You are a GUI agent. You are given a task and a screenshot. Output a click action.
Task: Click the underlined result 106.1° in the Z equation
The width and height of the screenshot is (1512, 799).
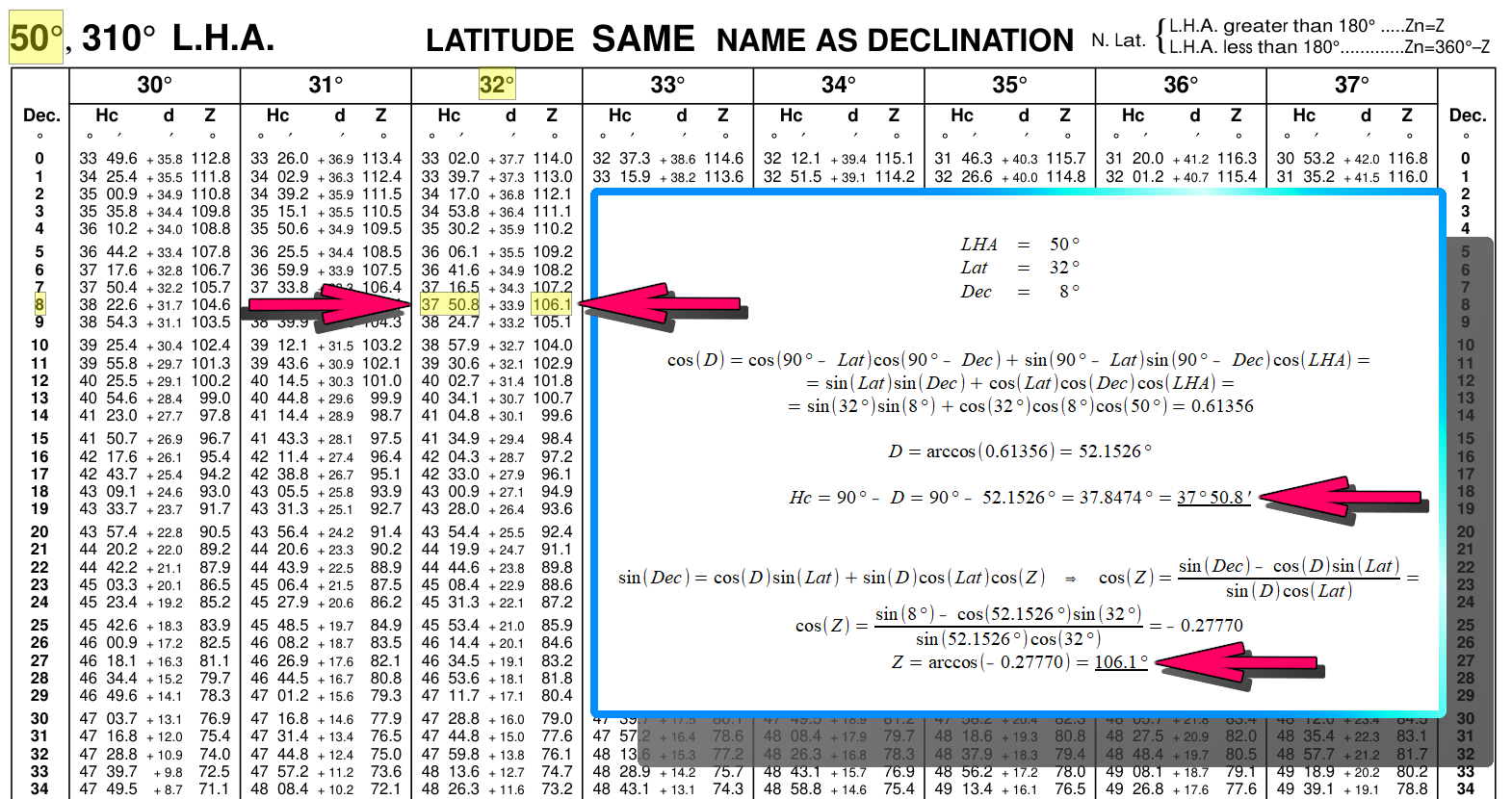(x=1121, y=662)
